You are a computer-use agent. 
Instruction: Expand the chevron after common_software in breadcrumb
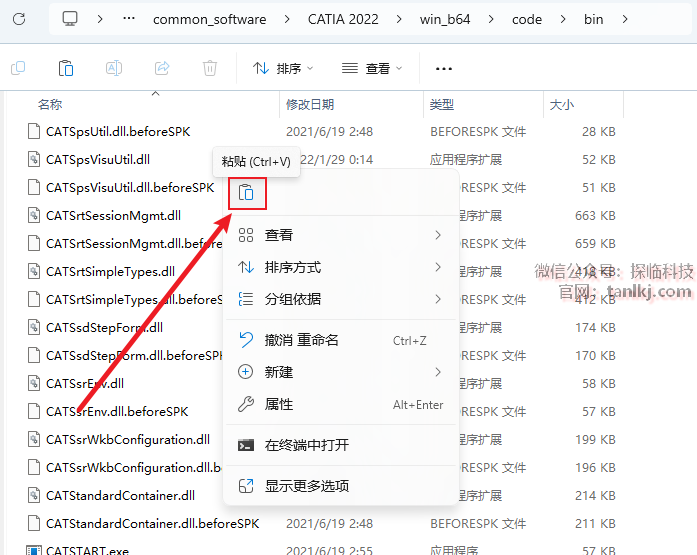[287, 19]
